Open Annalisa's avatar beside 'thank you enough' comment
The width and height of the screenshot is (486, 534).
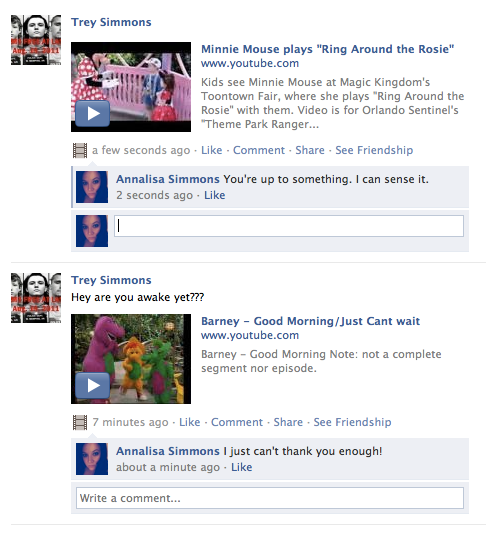(92, 459)
